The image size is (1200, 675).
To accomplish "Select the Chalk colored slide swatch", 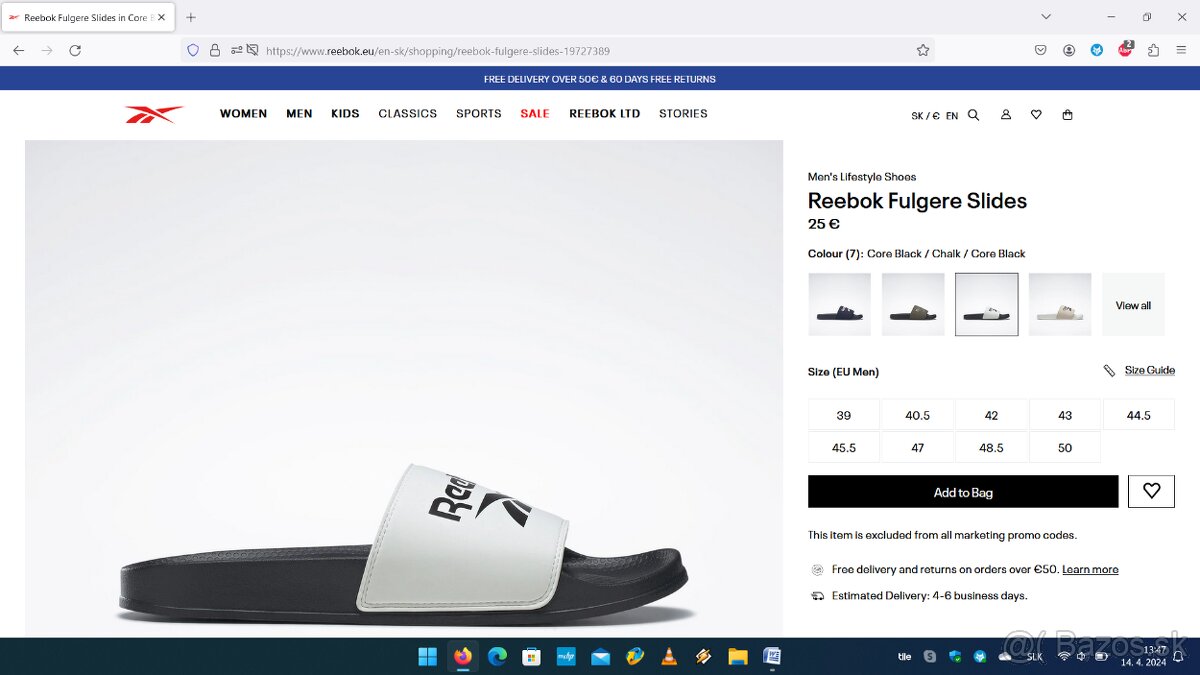I will (x=1060, y=304).
